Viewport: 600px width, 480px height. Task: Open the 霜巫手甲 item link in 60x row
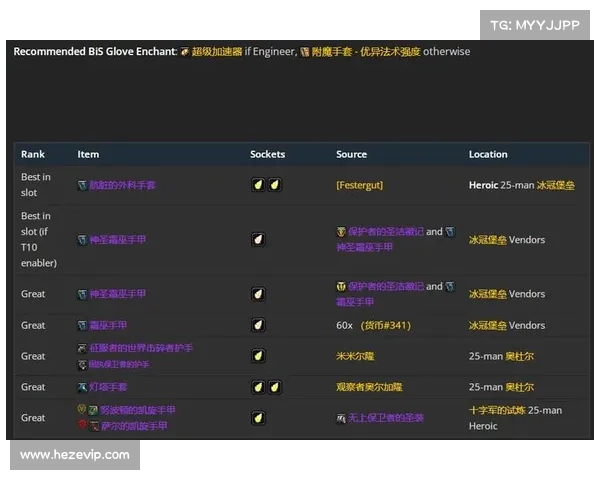point(108,326)
